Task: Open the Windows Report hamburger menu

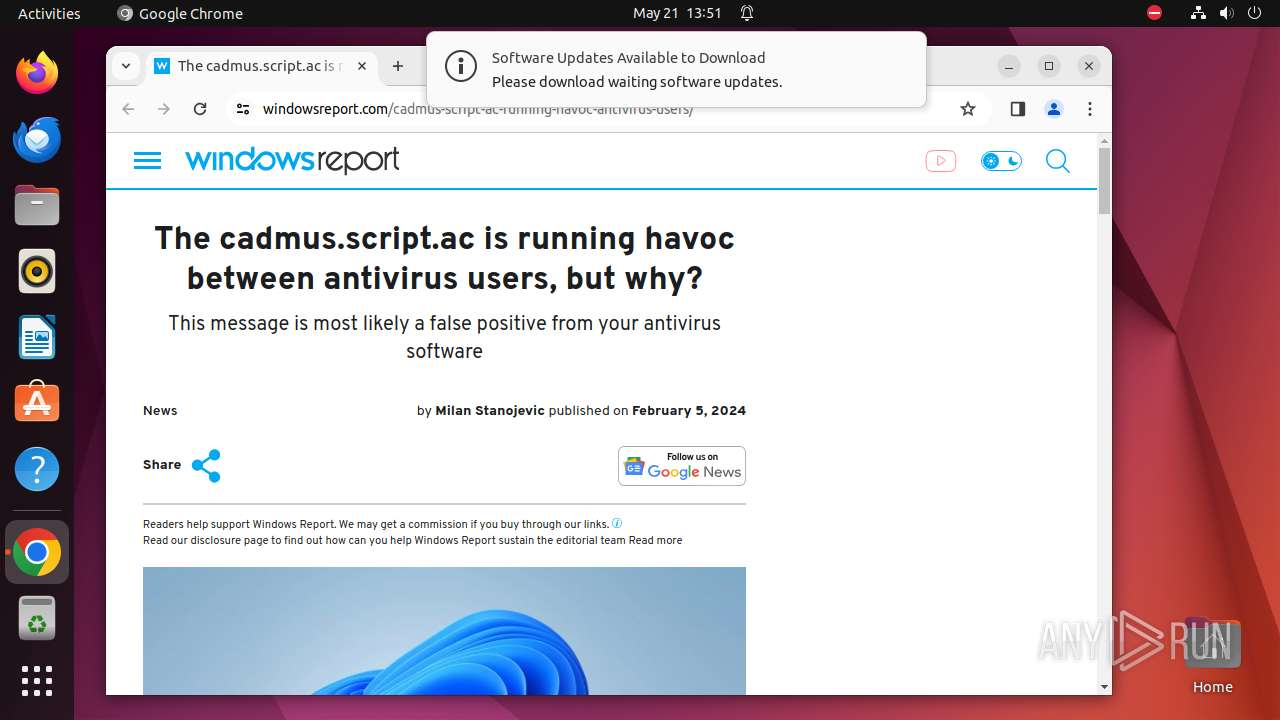Action: tap(147, 161)
